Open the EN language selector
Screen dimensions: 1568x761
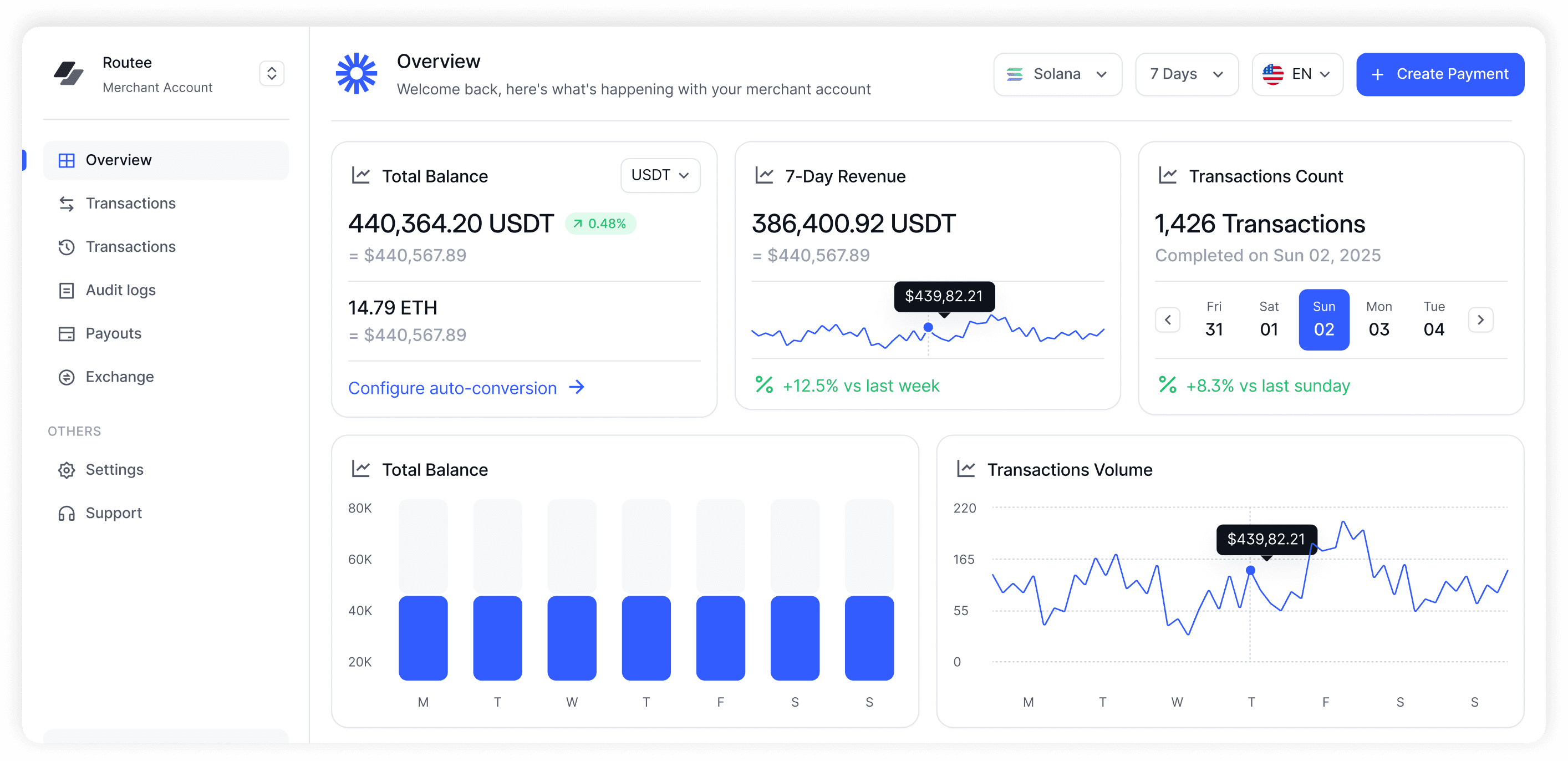pos(1297,74)
